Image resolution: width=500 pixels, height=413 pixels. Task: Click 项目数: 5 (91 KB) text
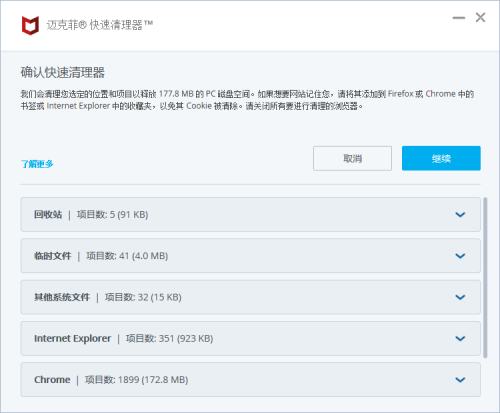pyautogui.click(x=112, y=214)
